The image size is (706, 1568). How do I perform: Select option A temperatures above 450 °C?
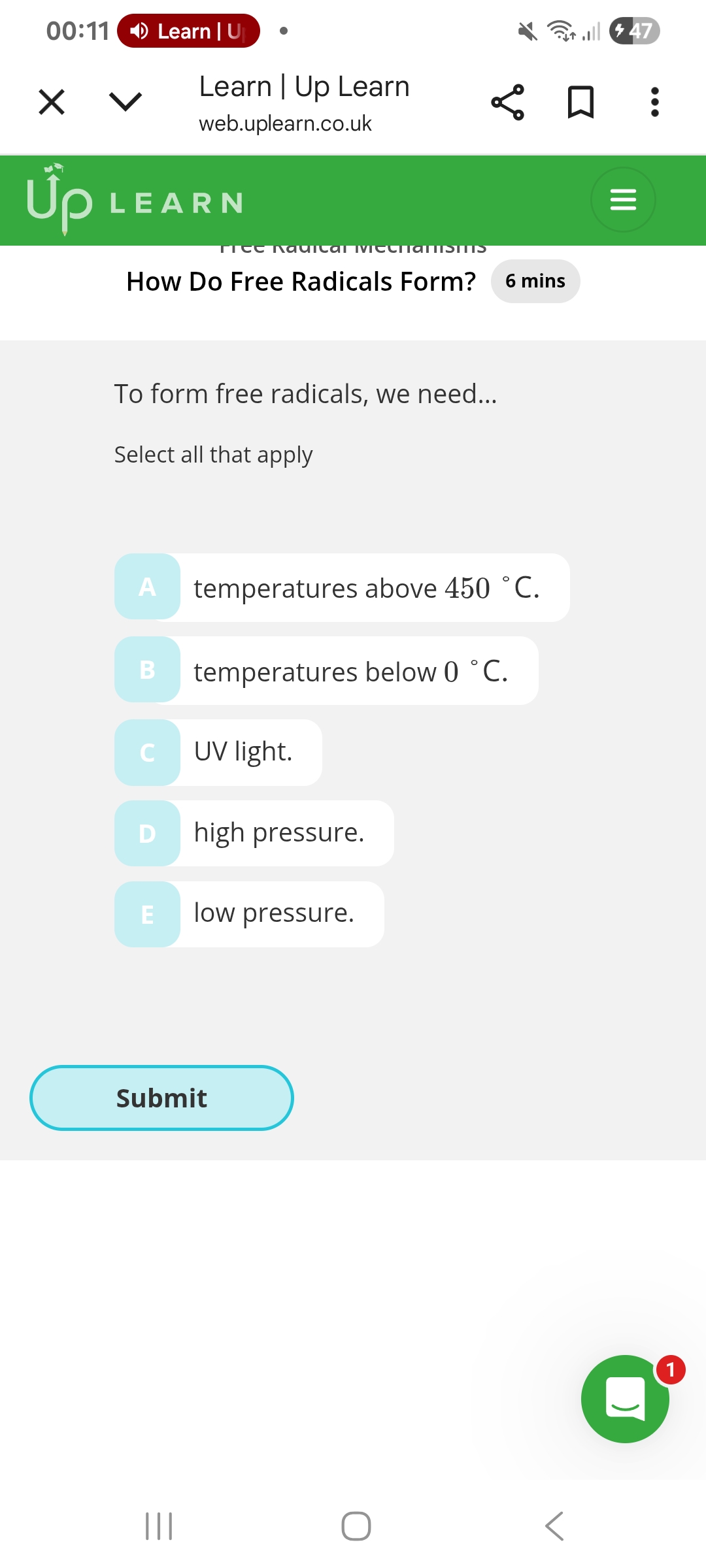click(342, 587)
